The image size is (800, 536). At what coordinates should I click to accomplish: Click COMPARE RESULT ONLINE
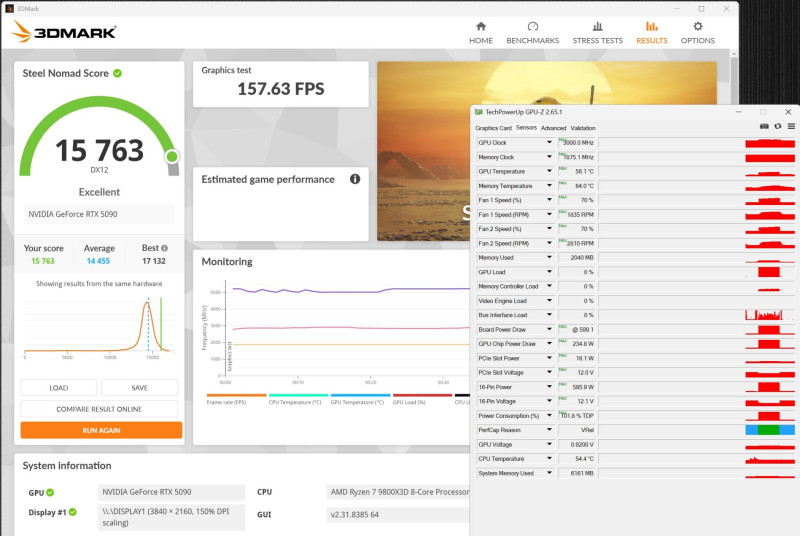click(x=99, y=409)
